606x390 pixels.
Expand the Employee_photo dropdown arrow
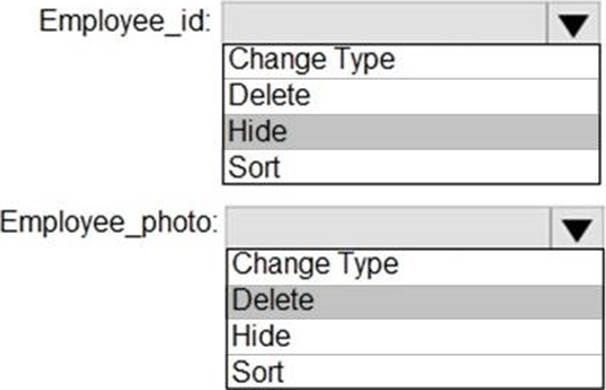coord(577,228)
